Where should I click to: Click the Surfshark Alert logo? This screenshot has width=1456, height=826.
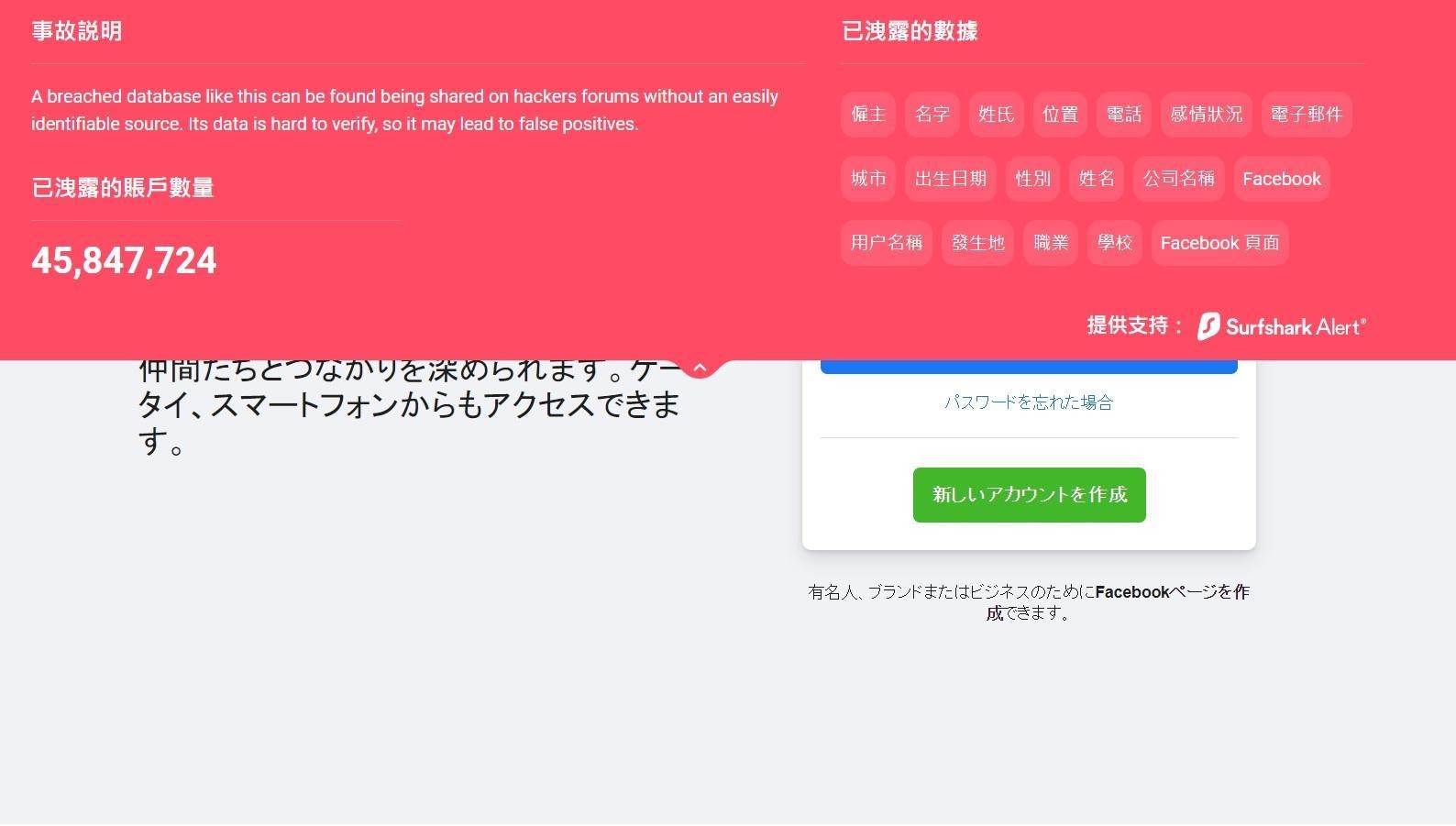point(1281,326)
